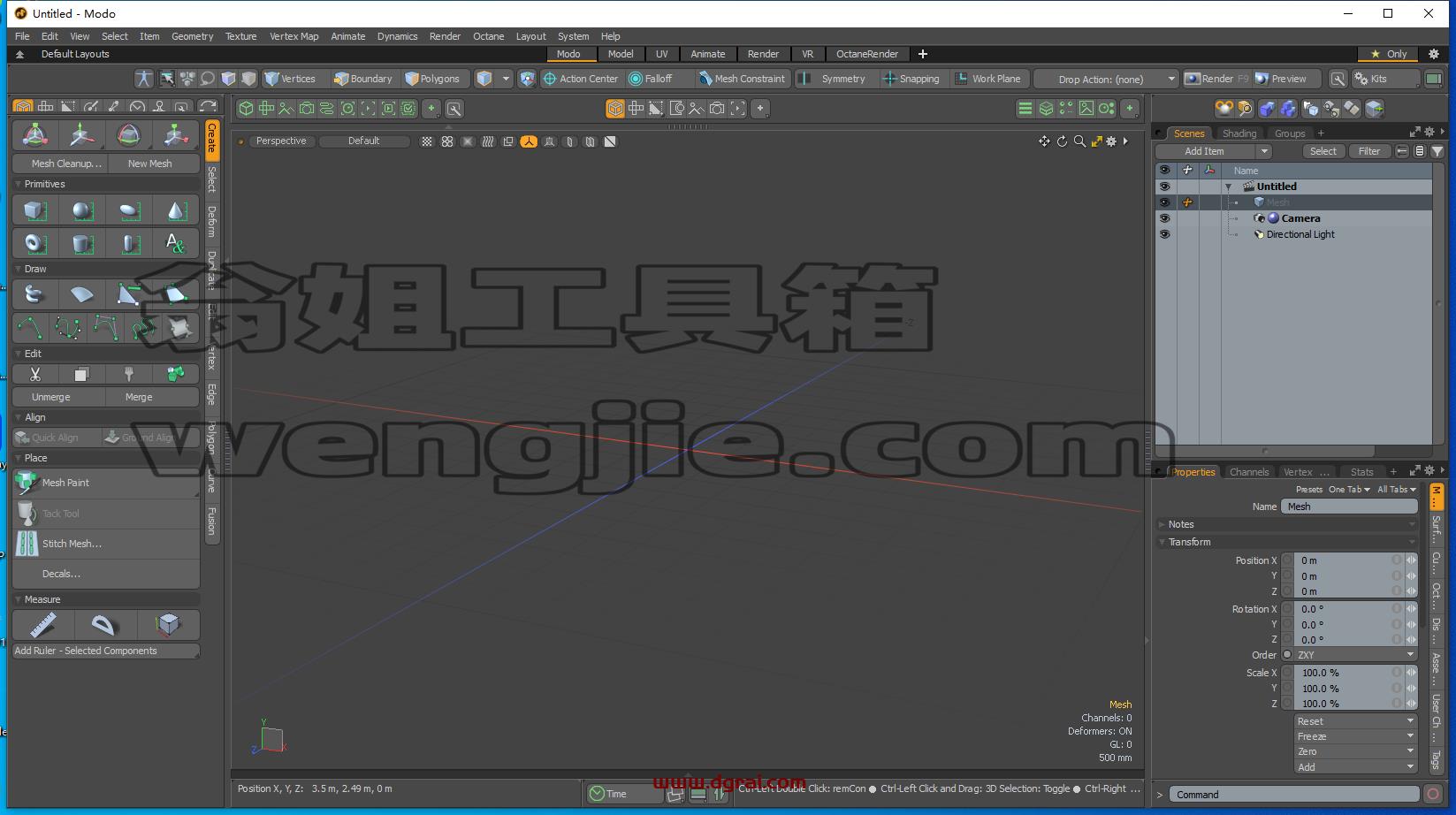Click the glowing orange sphere icon
1456x815 pixels.
(x=1223, y=109)
